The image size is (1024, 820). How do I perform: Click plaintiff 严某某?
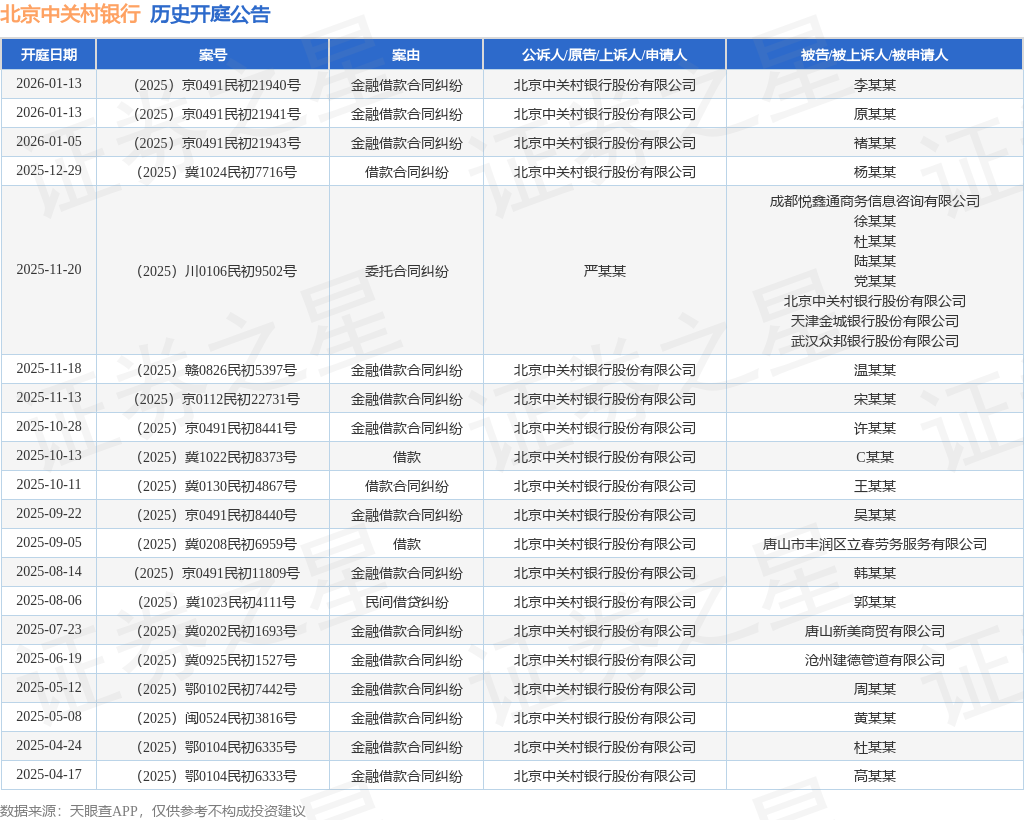[605, 271]
